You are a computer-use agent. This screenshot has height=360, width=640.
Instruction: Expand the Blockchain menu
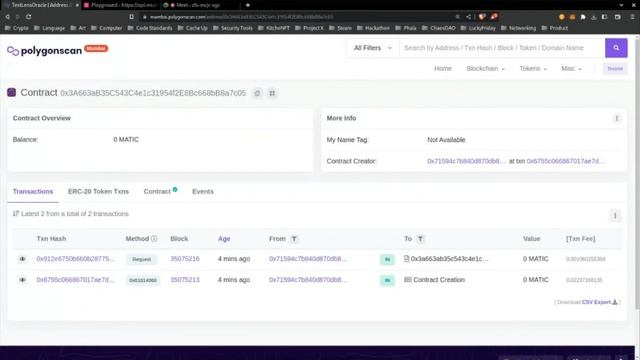485,69
